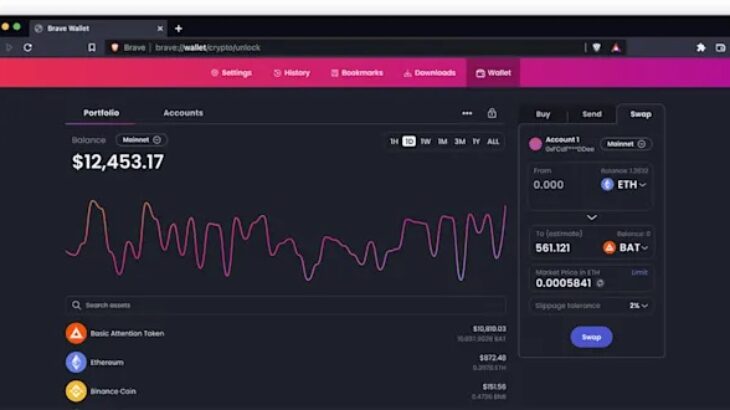Open Settings in the top navigation
Viewport: 730px width, 410px height.
[231, 73]
